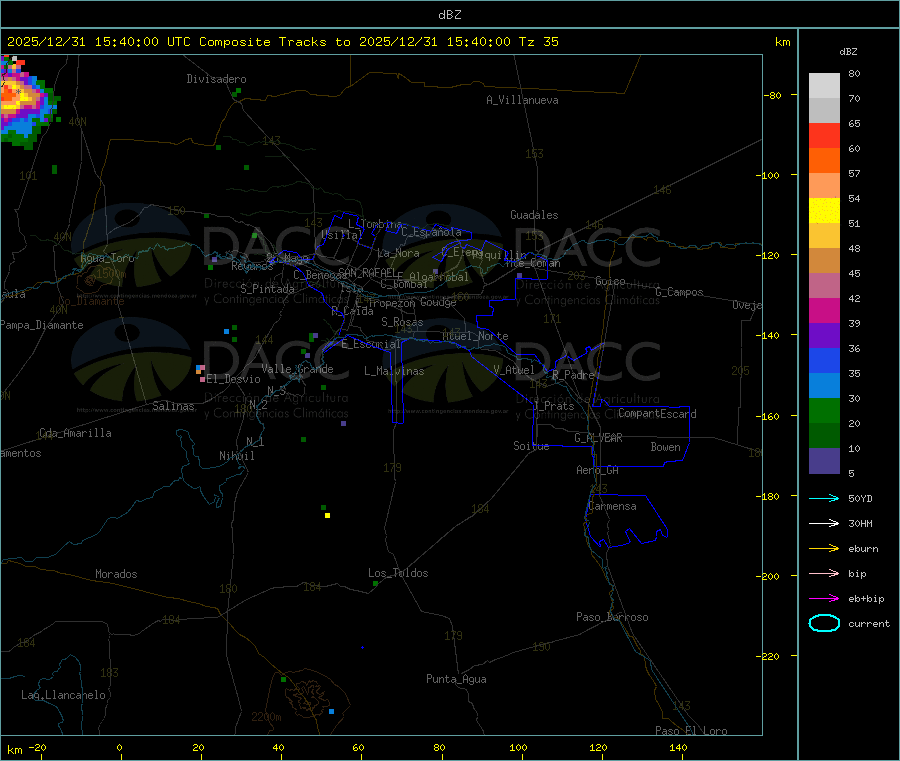Click the Pampa_Diamante label

pyautogui.click(x=42, y=325)
